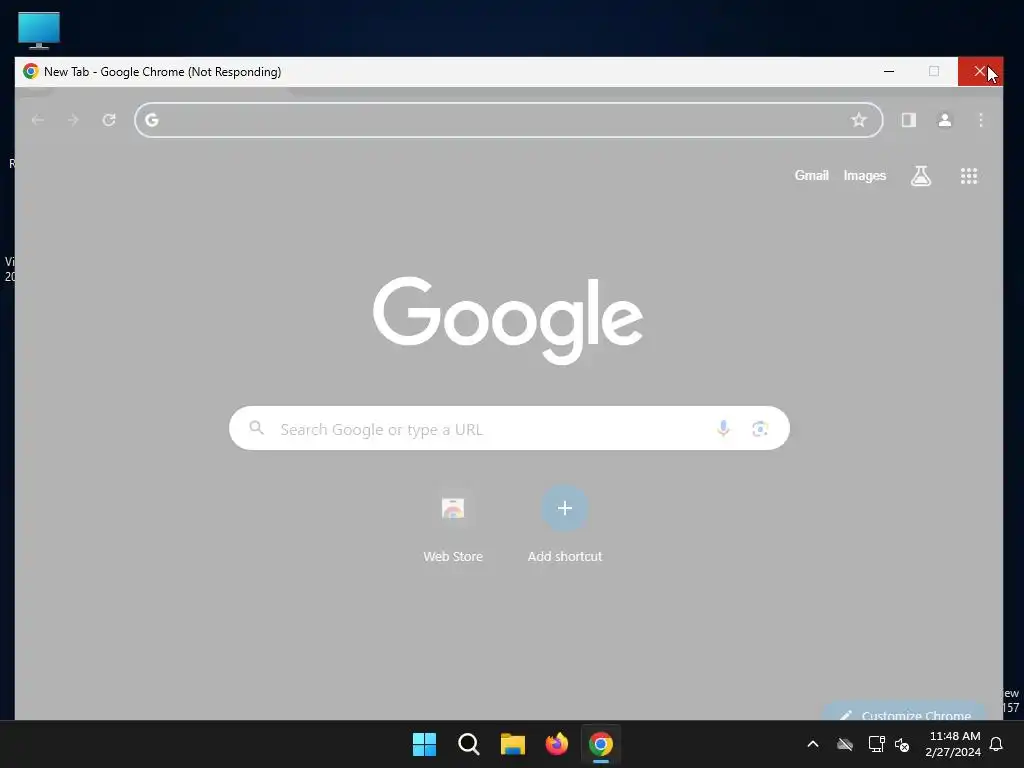Click Chrome icon in title bar

click(31, 71)
